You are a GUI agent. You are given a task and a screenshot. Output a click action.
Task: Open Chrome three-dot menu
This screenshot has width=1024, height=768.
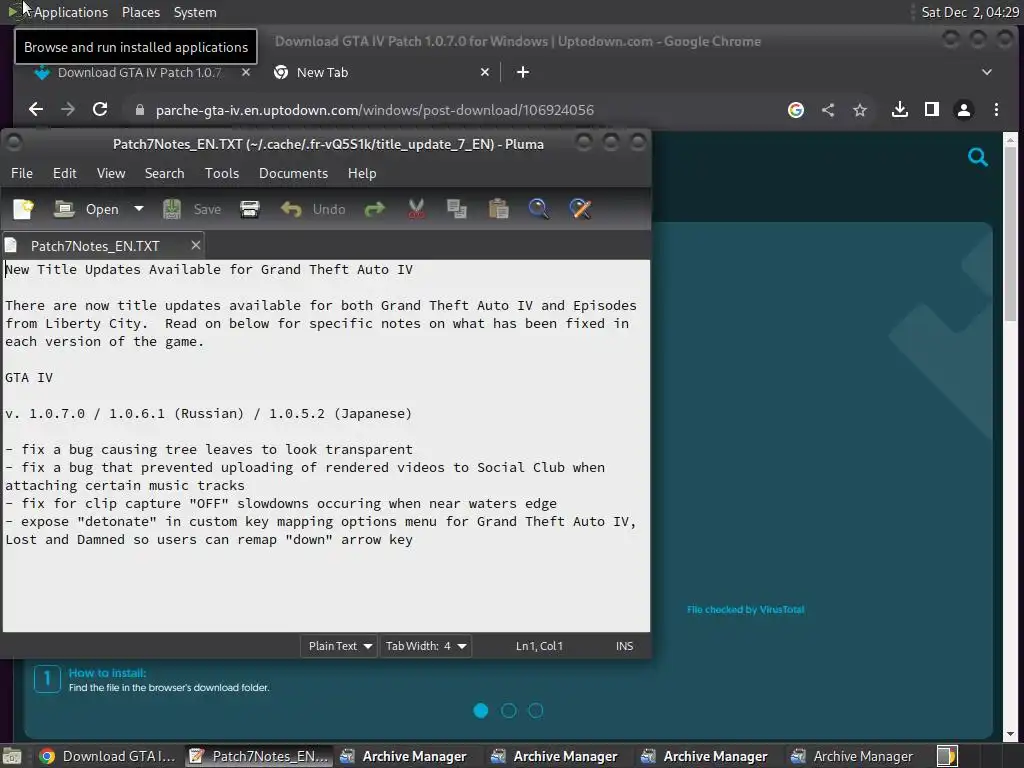pos(996,110)
